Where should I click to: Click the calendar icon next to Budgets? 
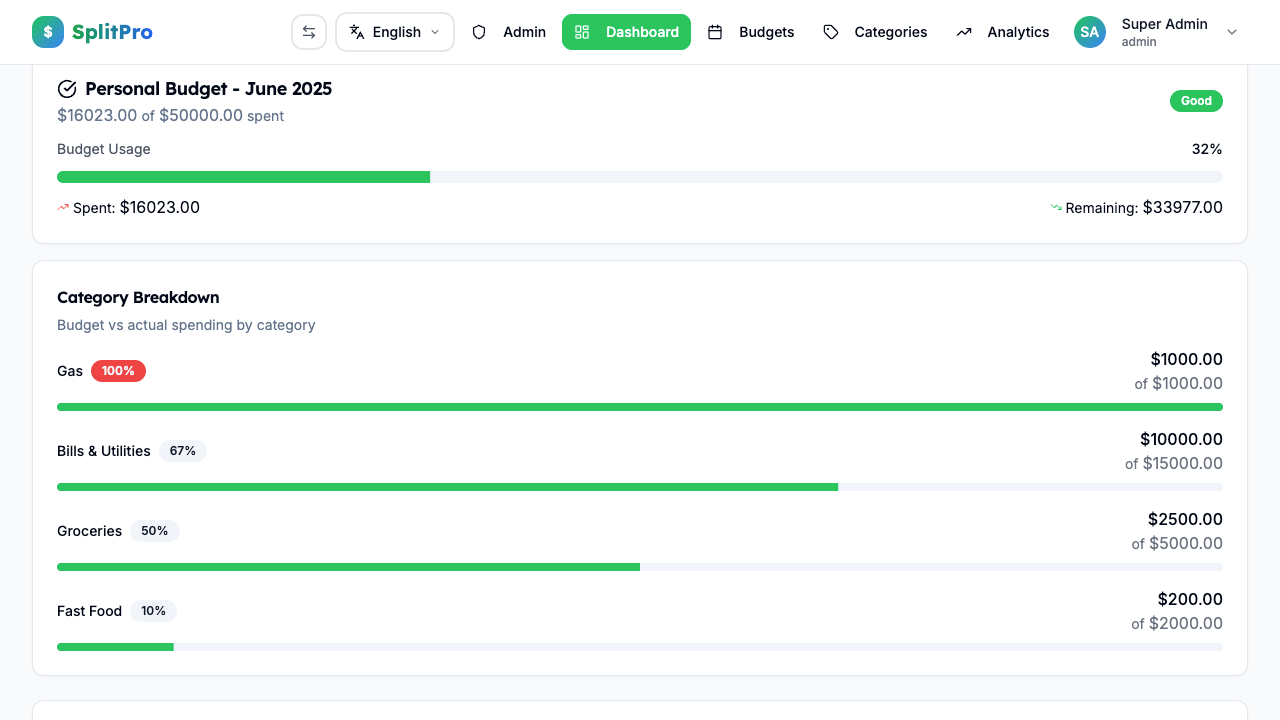pos(716,32)
